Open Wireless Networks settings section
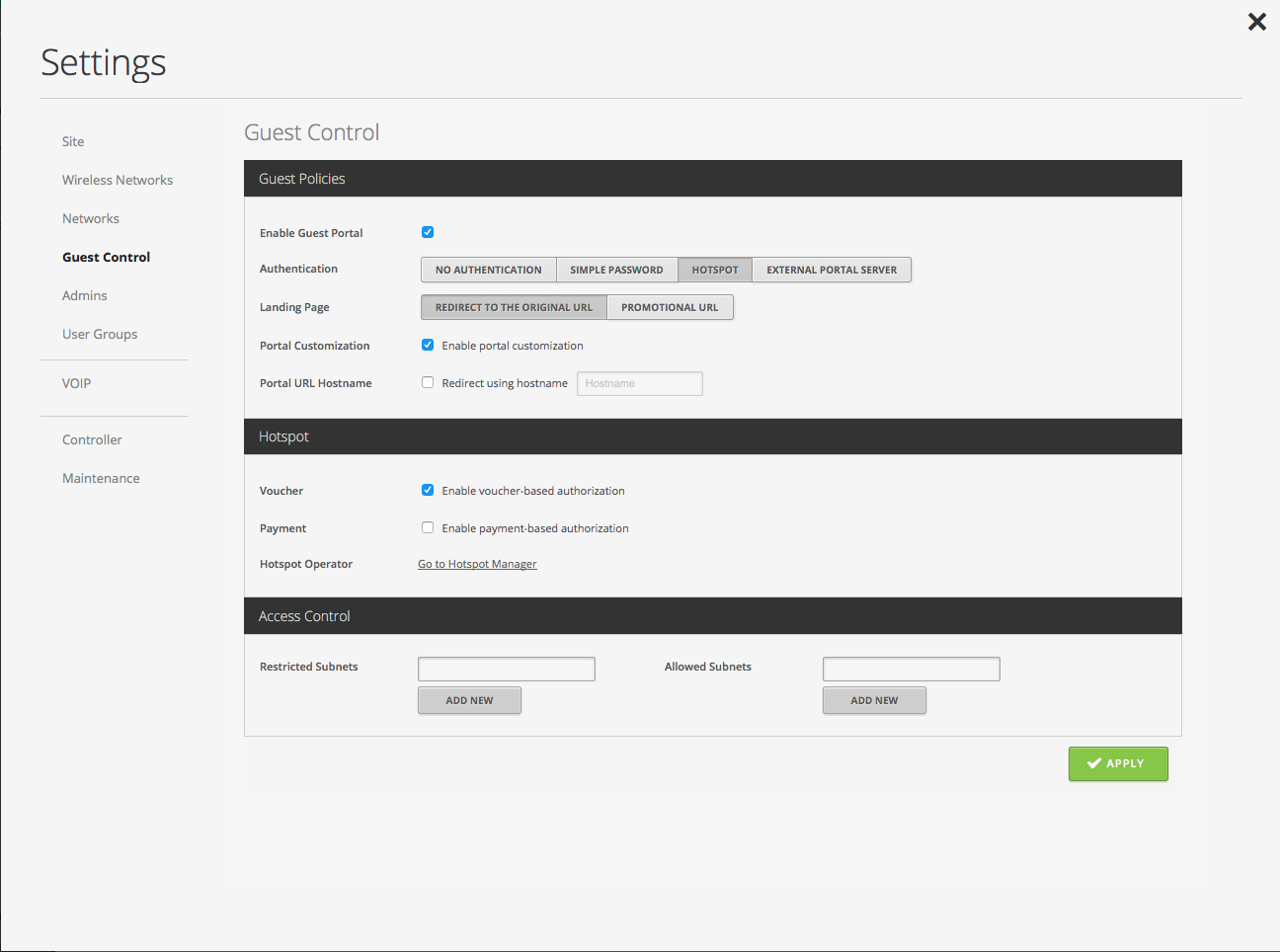 pyautogui.click(x=118, y=180)
